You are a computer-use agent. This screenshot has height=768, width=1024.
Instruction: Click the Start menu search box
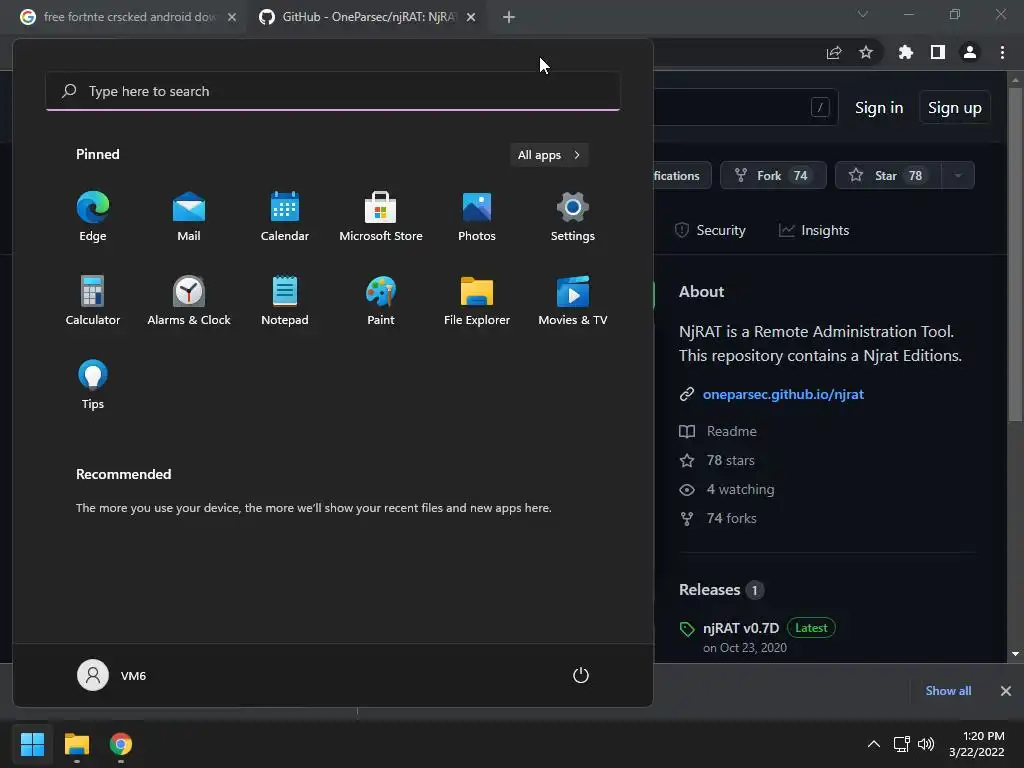click(x=333, y=91)
